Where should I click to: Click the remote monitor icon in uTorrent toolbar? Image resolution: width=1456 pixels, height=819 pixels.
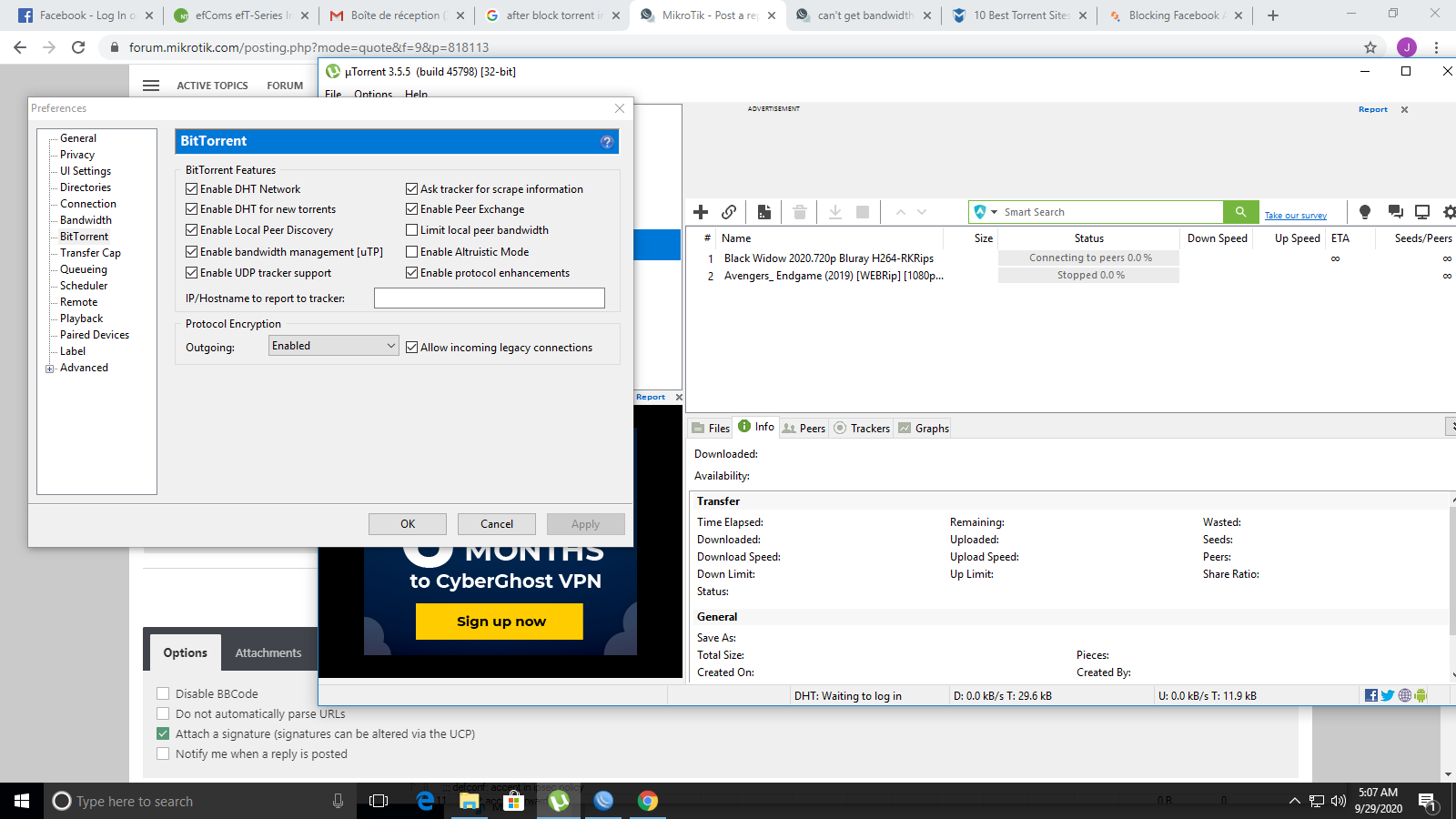(1422, 212)
